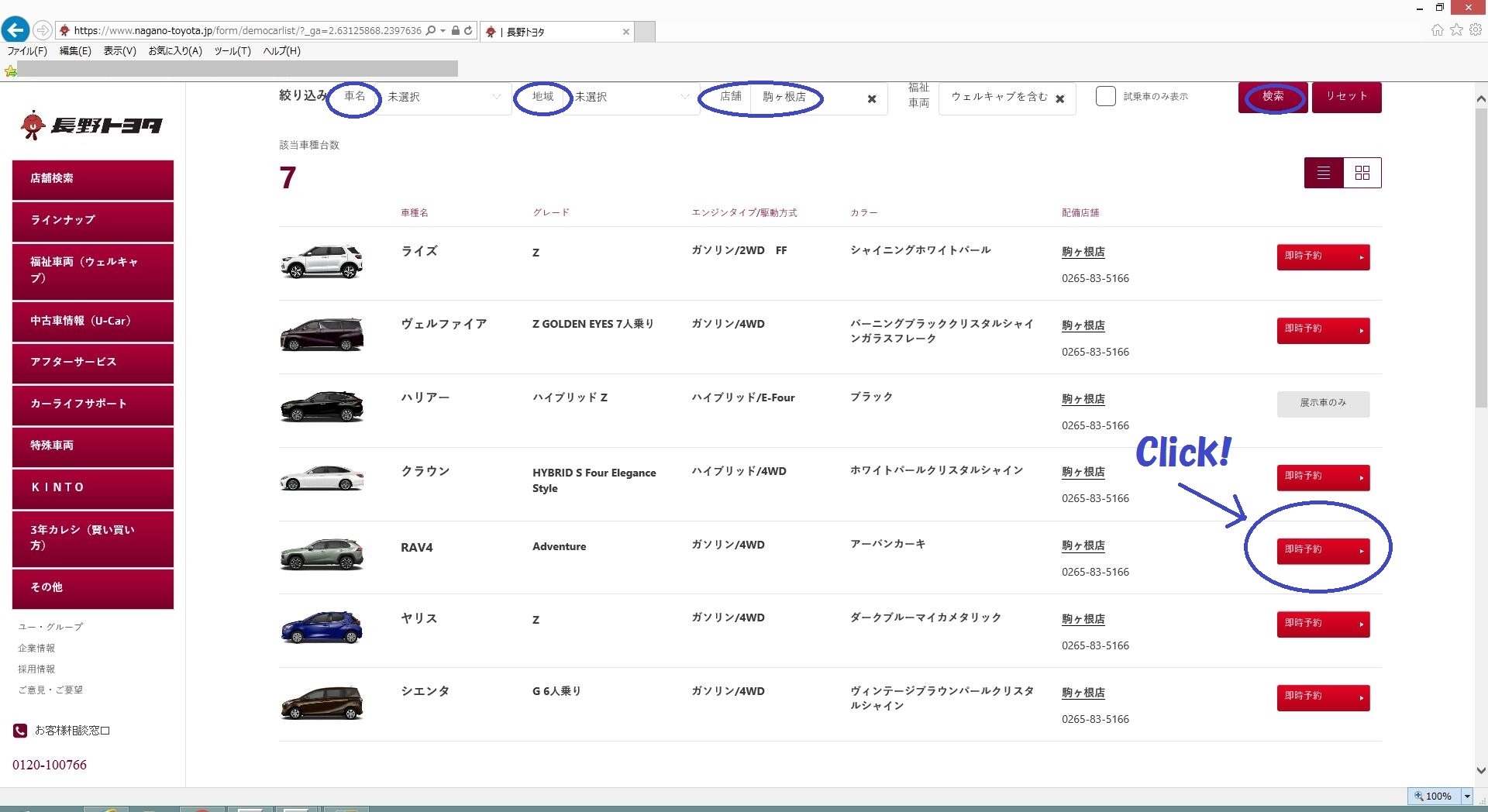Viewport: 1488px width, 812px height.
Task: Open 3年カレシ（賢い買い方） sidebar item
Action: point(93,538)
